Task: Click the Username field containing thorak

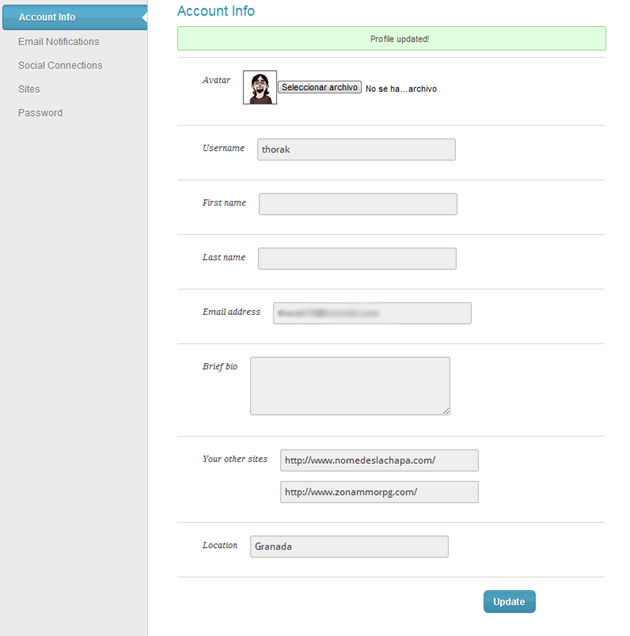Action: (356, 149)
